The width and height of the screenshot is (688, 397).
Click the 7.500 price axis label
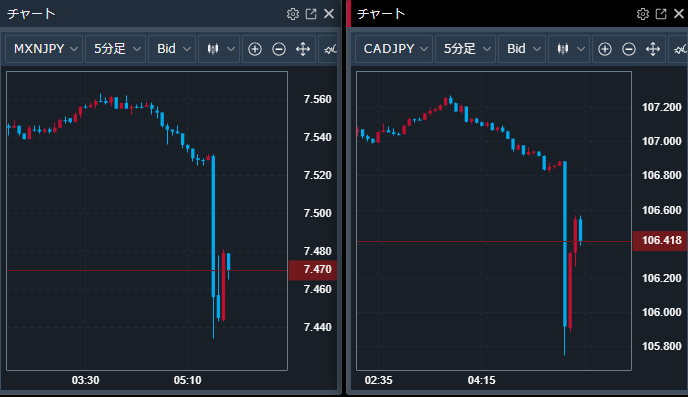click(x=318, y=213)
